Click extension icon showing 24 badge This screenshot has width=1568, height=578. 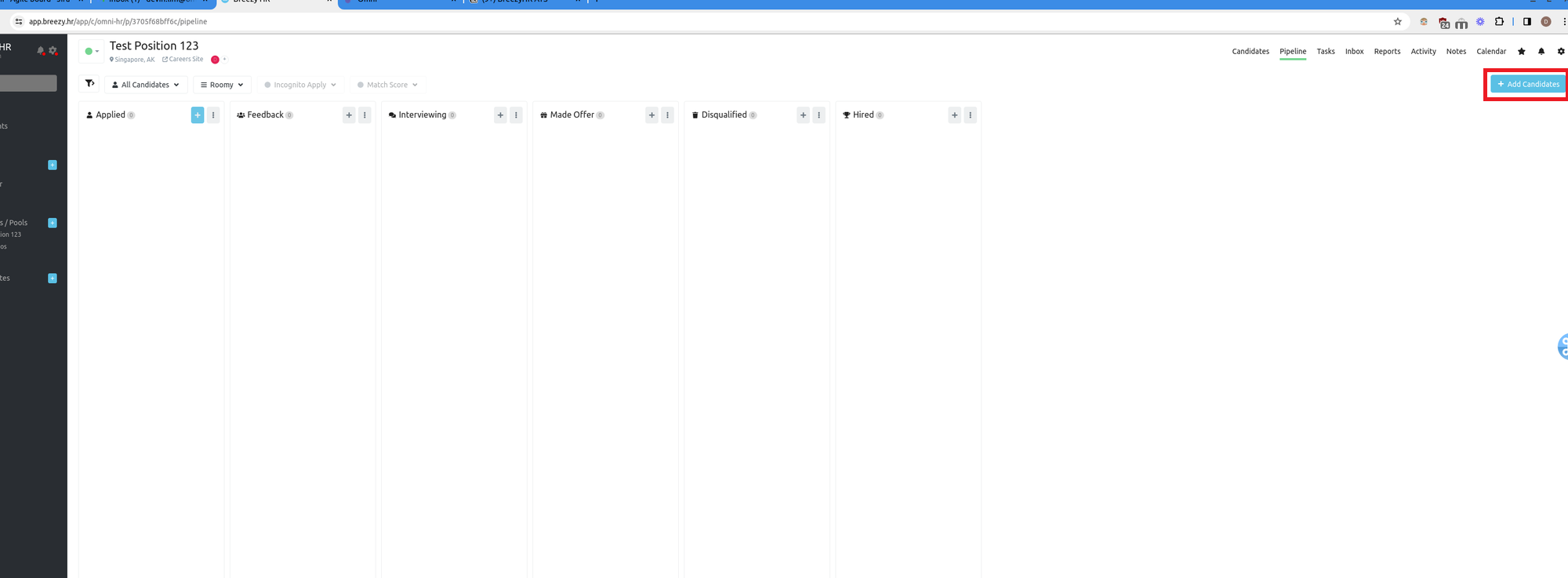[x=1443, y=23]
